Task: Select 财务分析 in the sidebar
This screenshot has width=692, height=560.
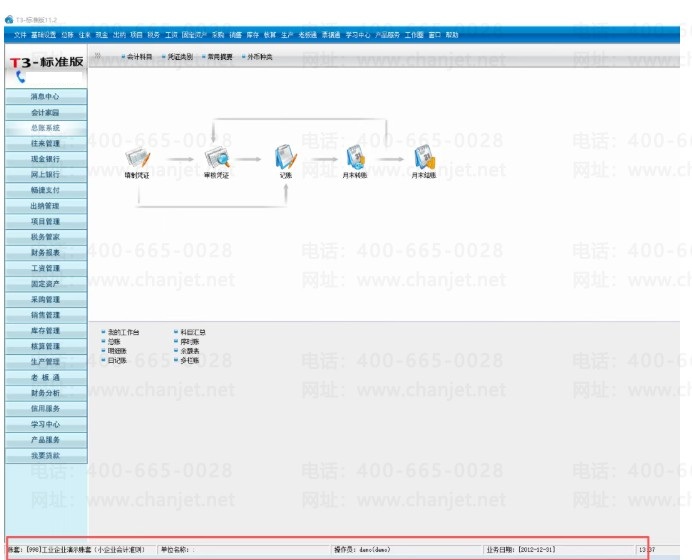Action: pyautogui.click(x=46, y=393)
